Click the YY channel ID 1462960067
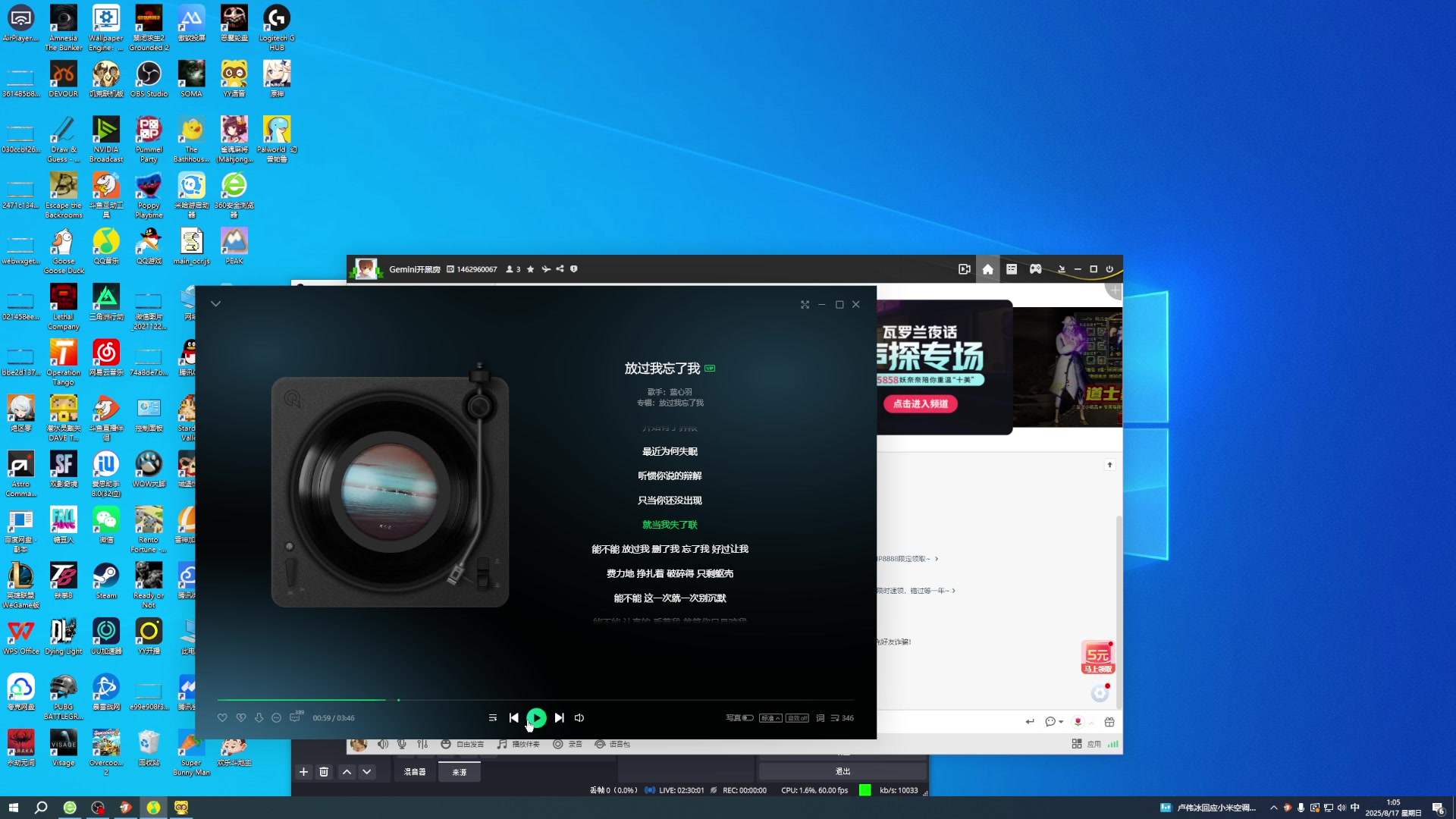1456x819 pixels. [x=477, y=269]
